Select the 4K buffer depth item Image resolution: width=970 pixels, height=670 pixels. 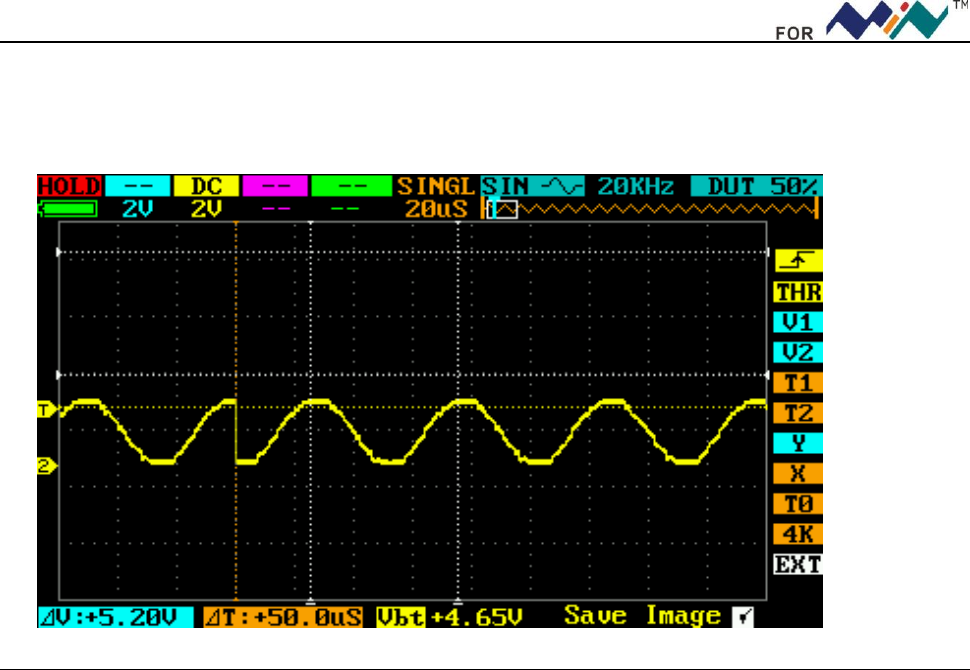798,535
